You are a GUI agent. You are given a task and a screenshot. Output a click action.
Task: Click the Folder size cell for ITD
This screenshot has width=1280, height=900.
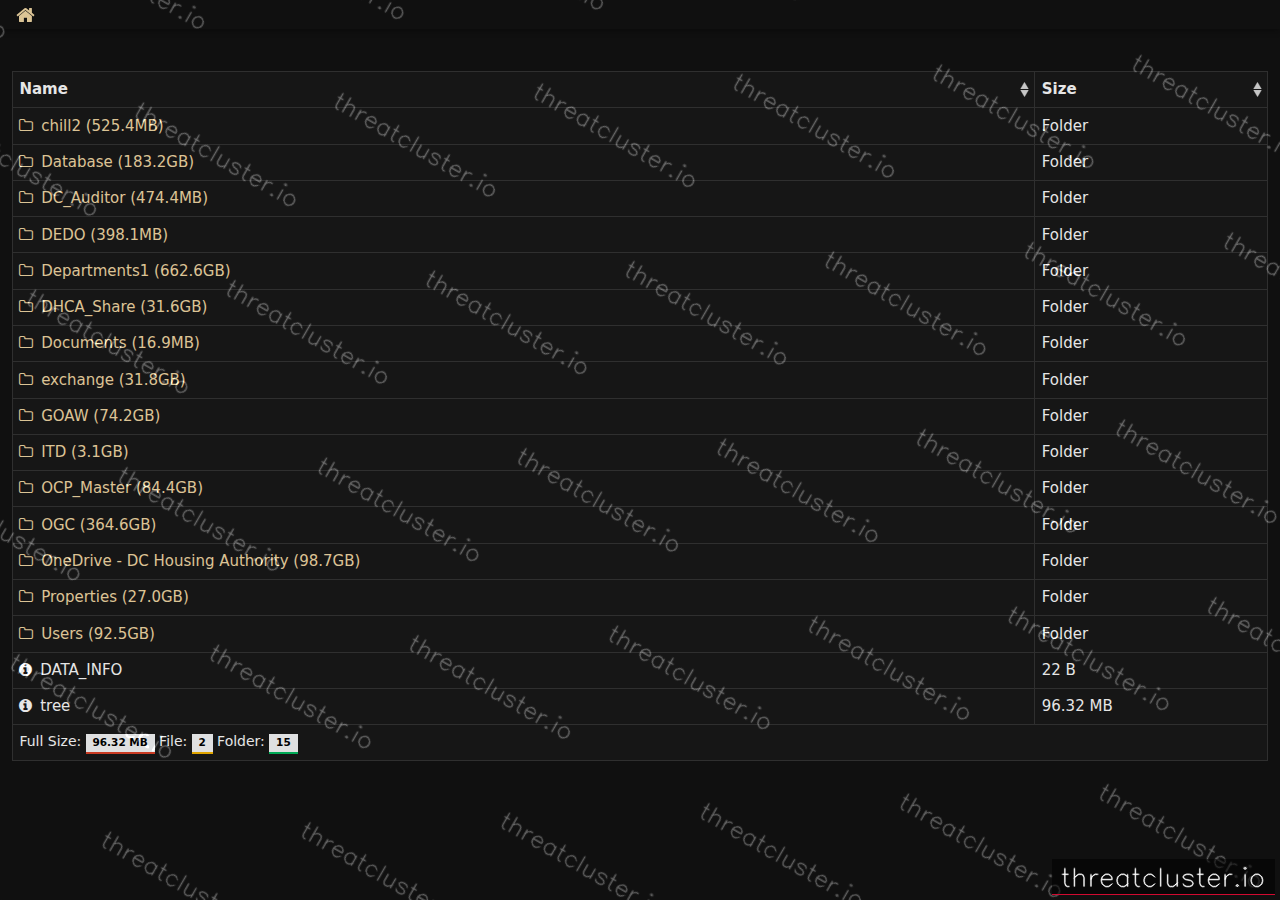click(x=1150, y=452)
